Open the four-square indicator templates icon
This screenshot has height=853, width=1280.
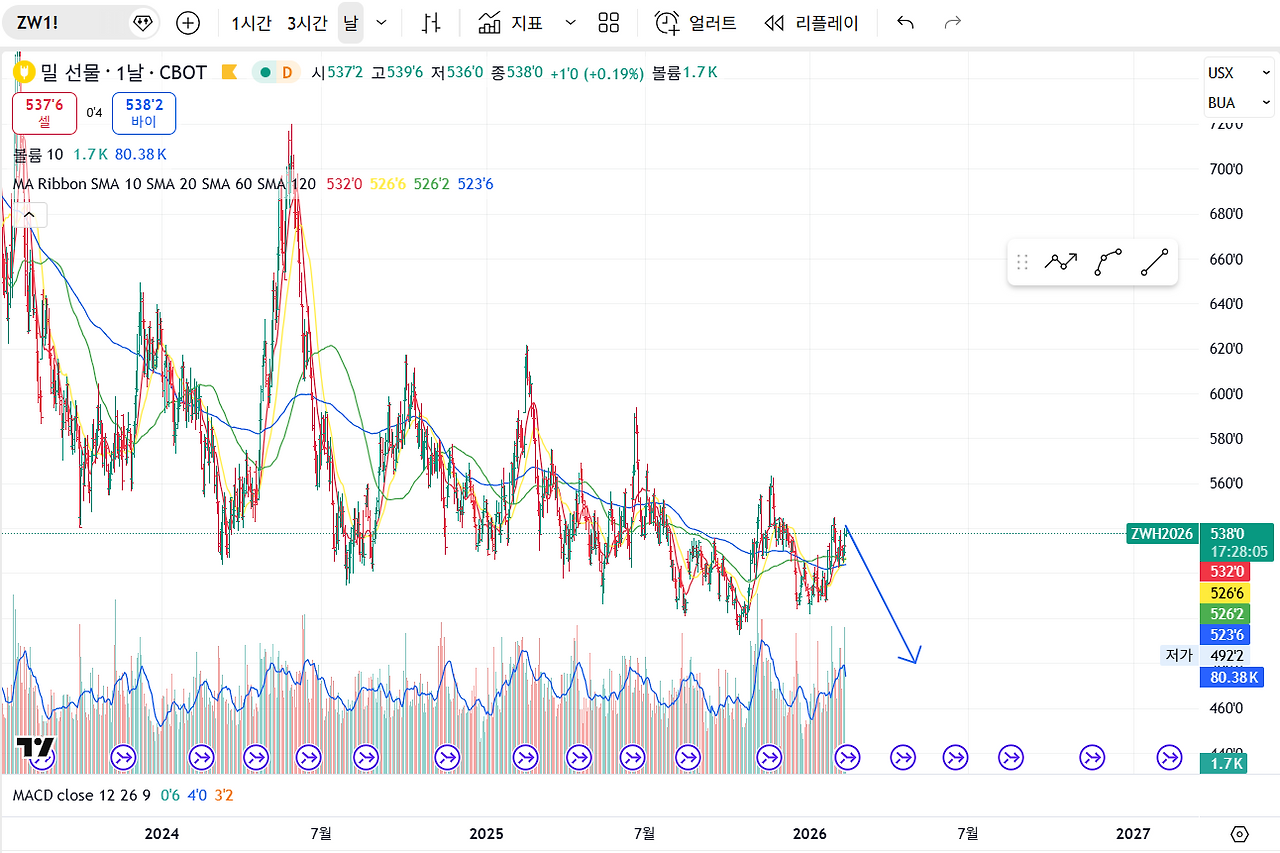pyautogui.click(x=608, y=23)
